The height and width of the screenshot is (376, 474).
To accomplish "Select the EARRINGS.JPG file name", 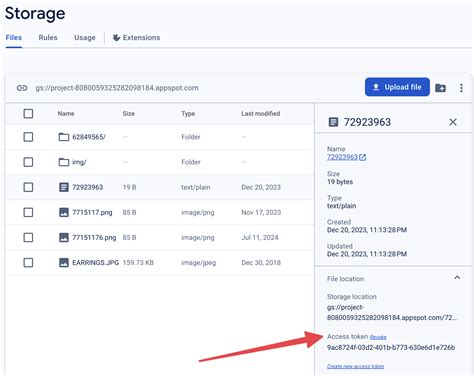I will tap(95, 263).
